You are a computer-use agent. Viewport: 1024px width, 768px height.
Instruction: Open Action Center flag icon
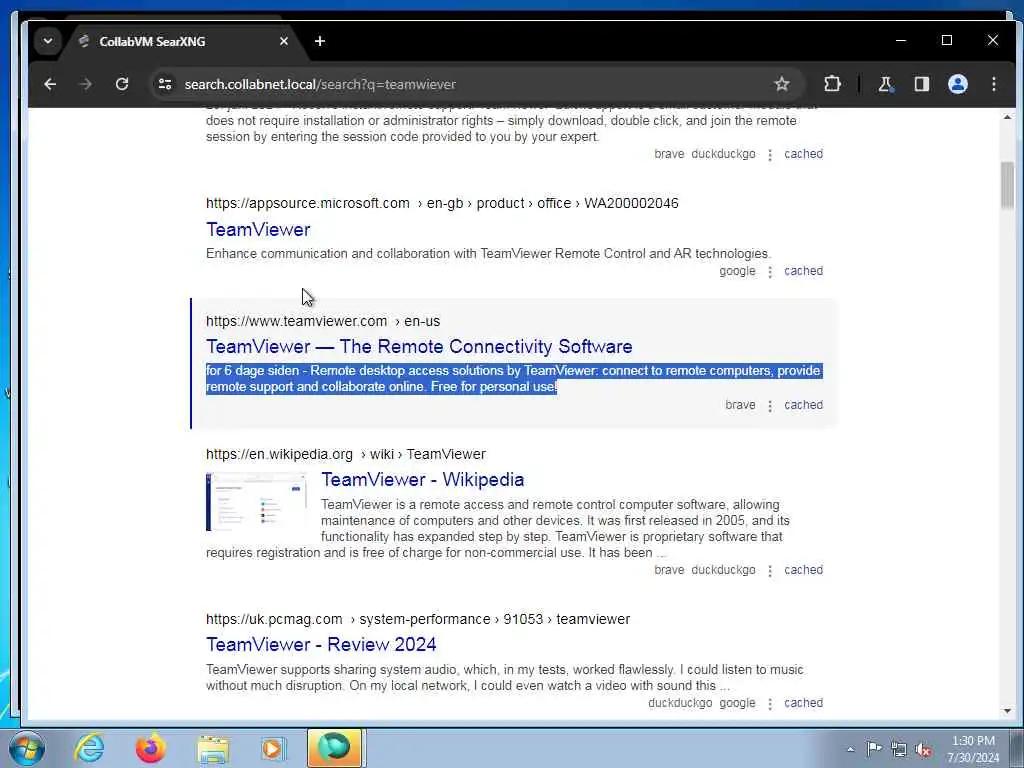pyautogui.click(x=874, y=748)
